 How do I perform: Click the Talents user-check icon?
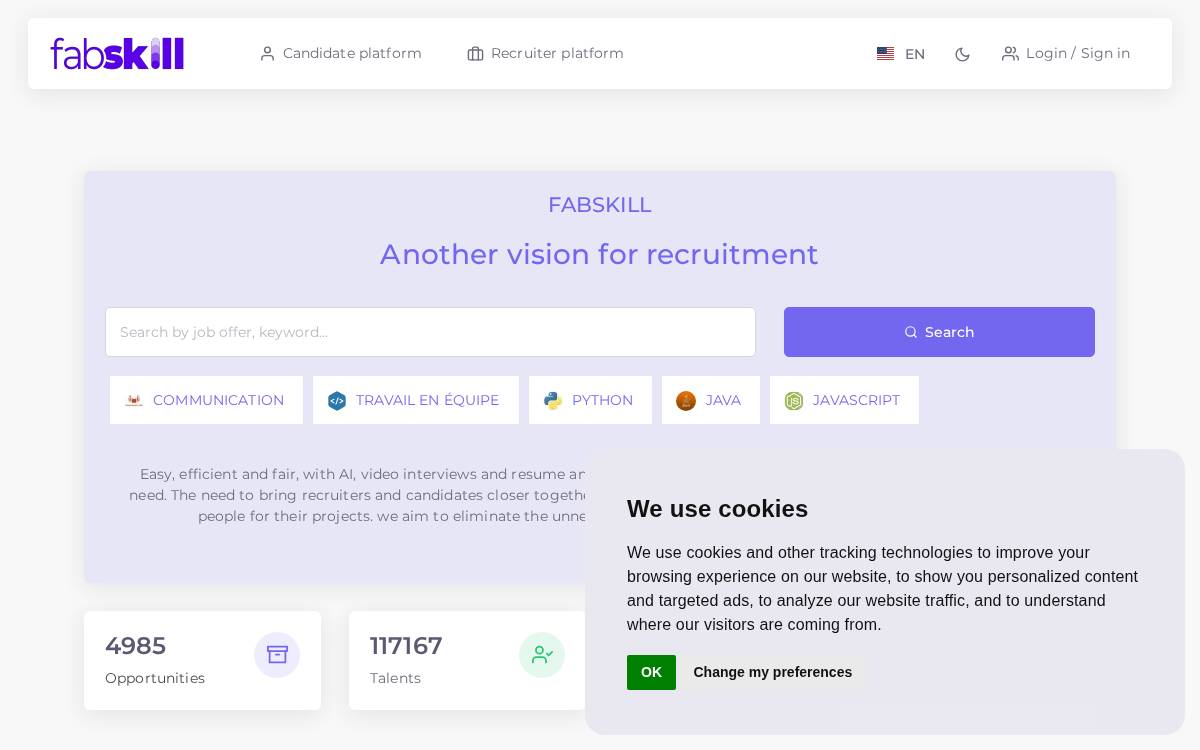click(x=542, y=655)
